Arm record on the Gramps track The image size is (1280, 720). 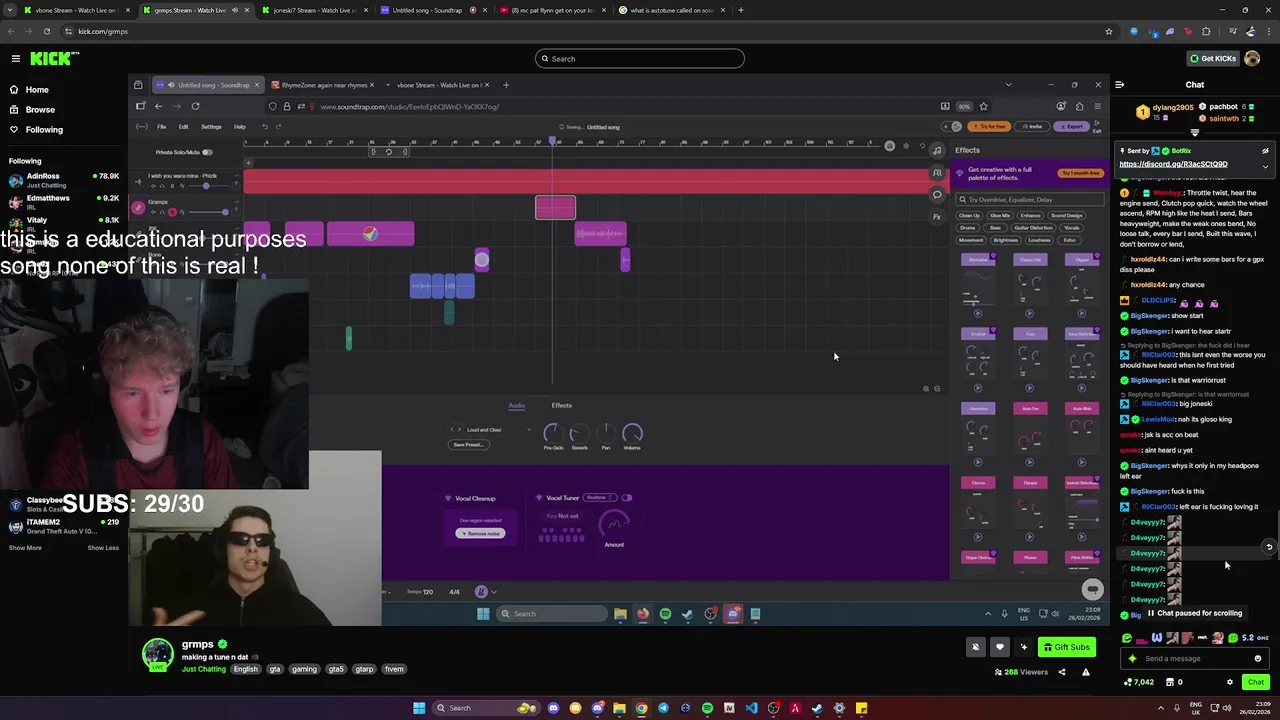click(172, 212)
